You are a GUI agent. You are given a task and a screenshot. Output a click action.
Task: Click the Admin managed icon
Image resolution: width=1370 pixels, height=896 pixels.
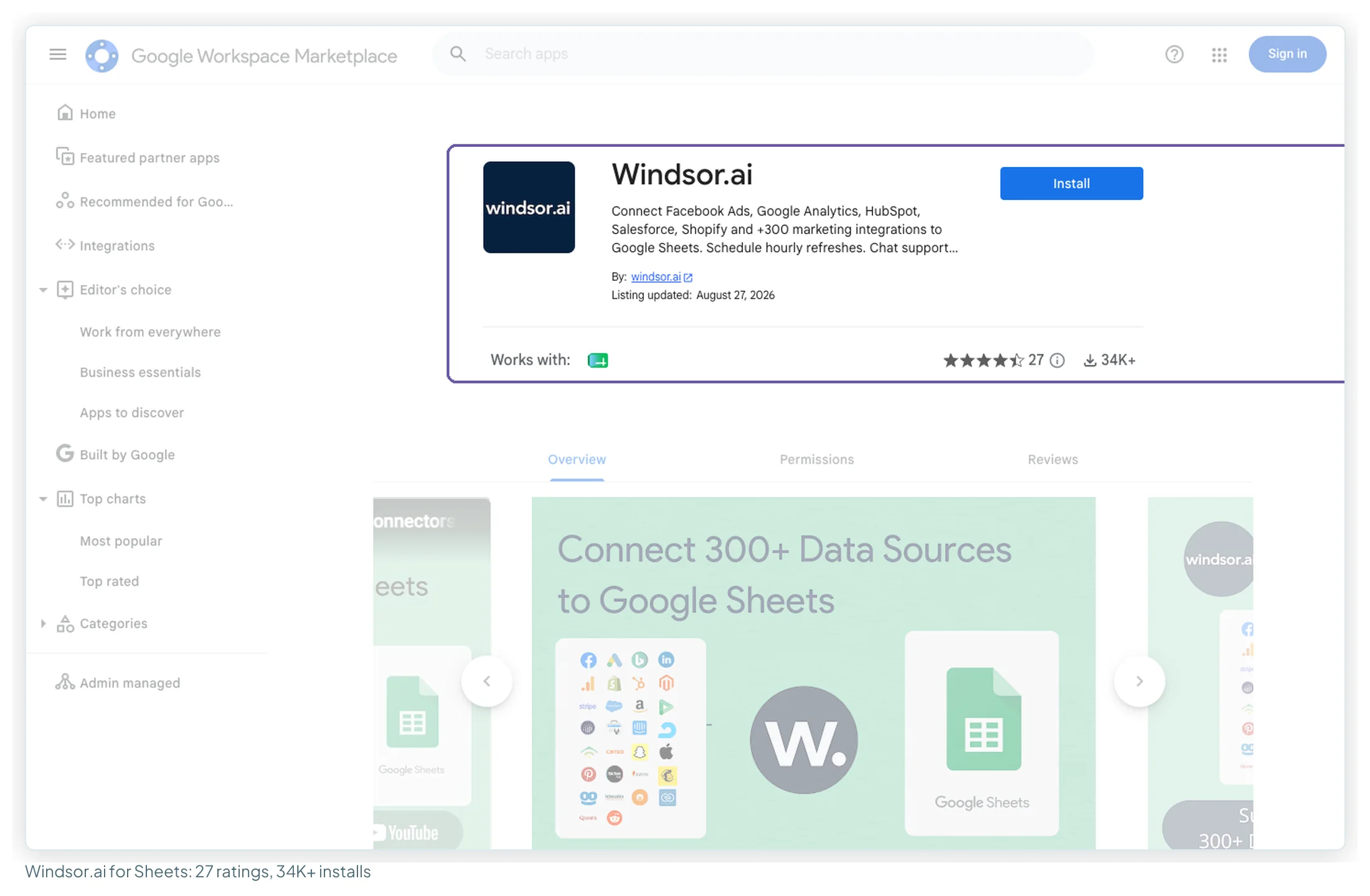coord(65,682)
